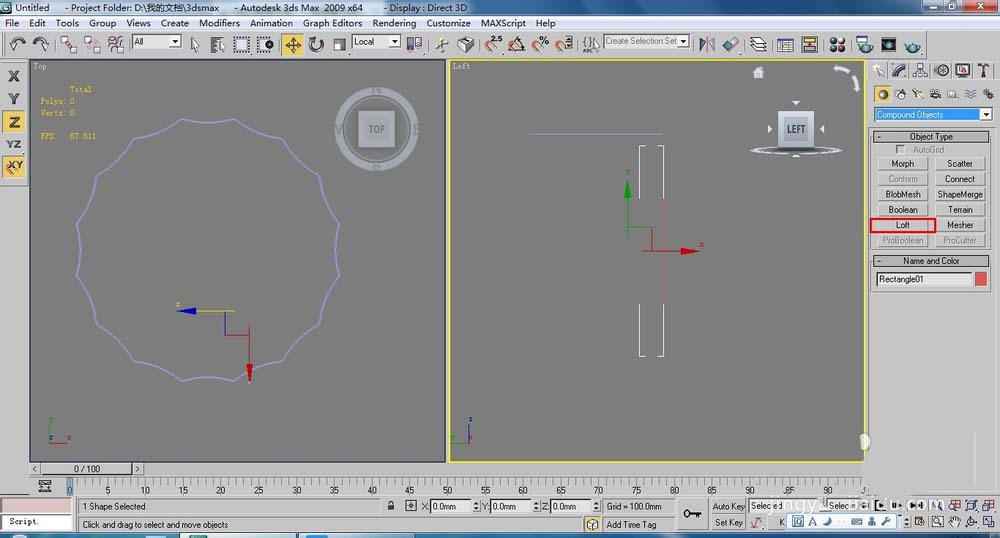The height and width of the screenshot is (538, 1000).
Task: Toggle Angle Snap in the toolbar
Action: 517,44
